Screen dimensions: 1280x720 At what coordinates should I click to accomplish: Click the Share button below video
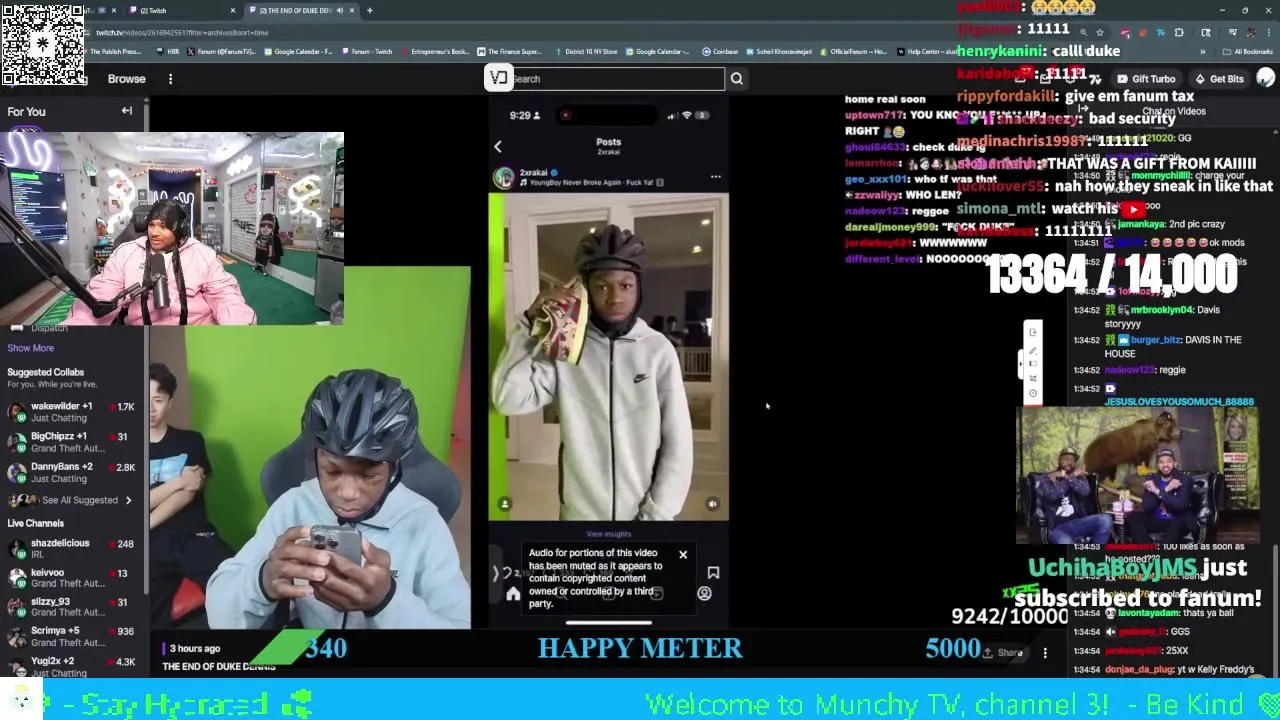pyautogui.click(x=1003, y=653)
